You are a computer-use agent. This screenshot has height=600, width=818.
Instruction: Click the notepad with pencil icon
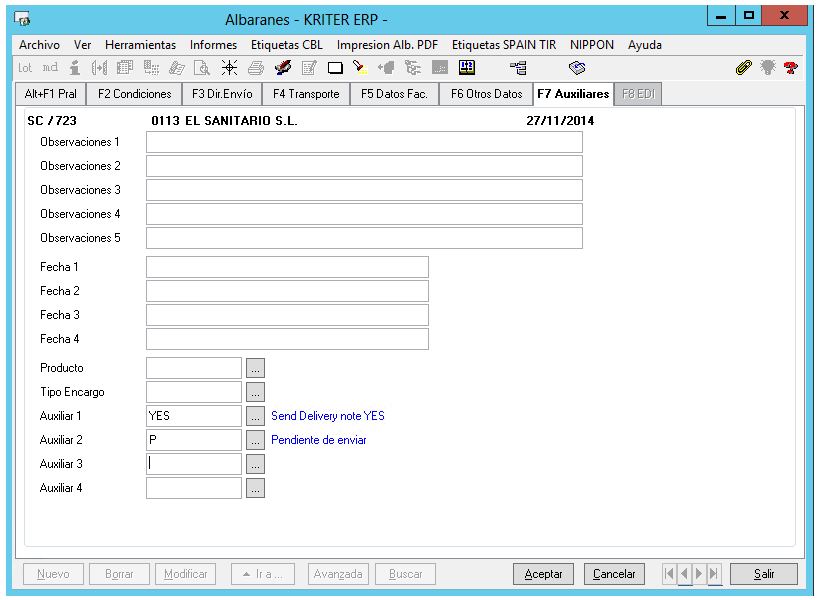tap(309, 68)
